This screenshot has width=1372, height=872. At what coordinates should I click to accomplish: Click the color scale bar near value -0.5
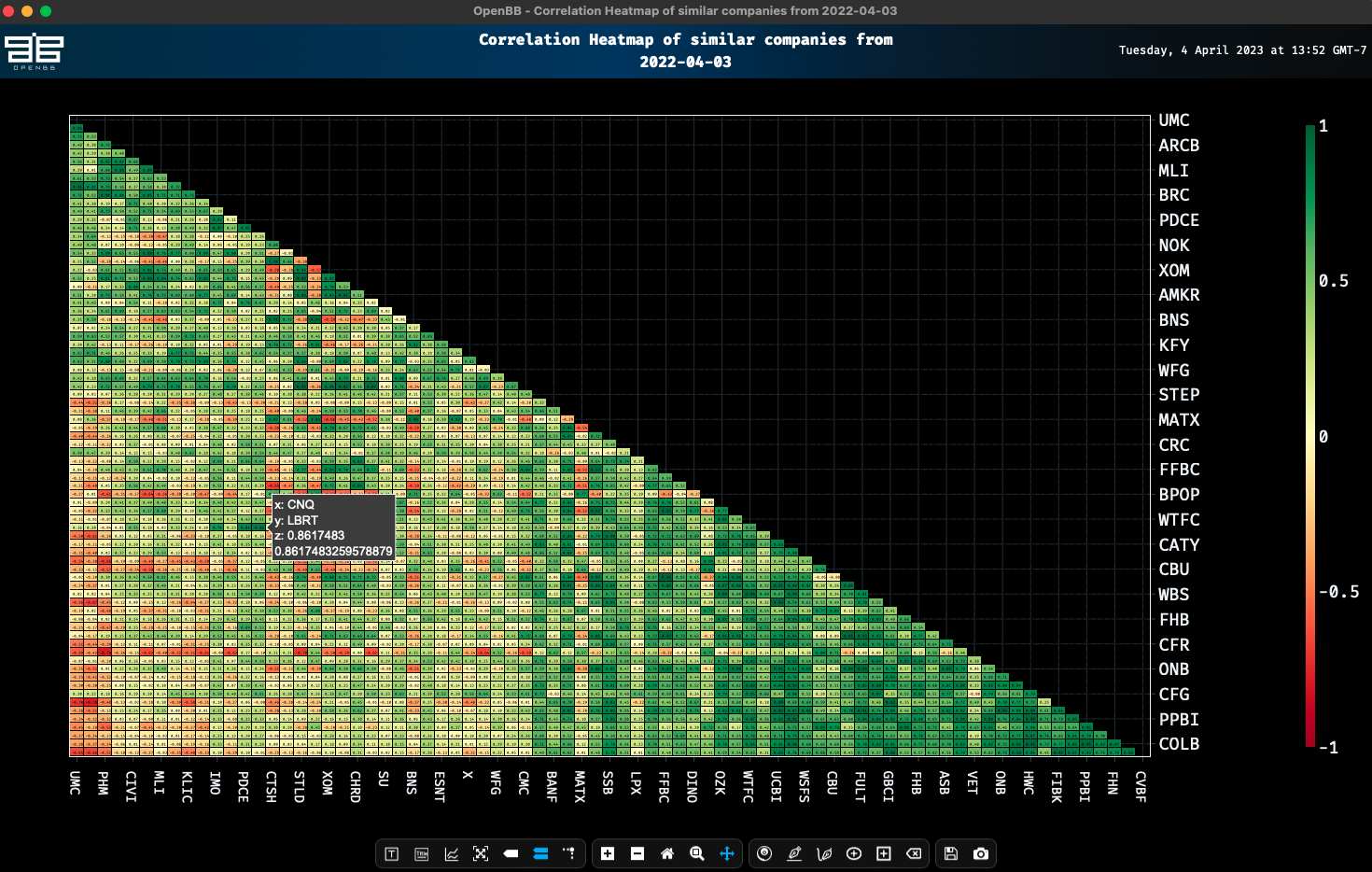1310,592
